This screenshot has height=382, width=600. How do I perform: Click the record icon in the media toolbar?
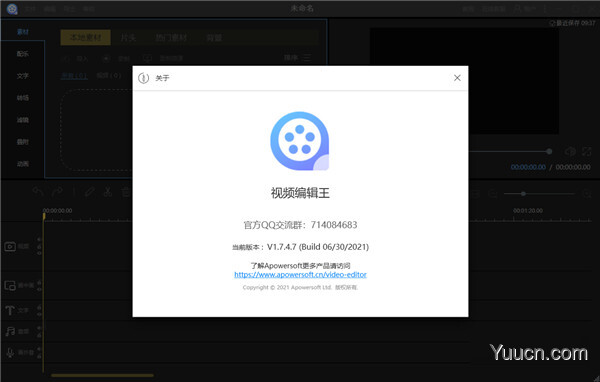[x=107, y=58]
